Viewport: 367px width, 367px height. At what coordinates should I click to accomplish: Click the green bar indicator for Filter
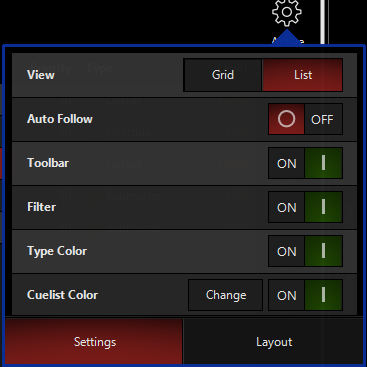pos(323,207)
